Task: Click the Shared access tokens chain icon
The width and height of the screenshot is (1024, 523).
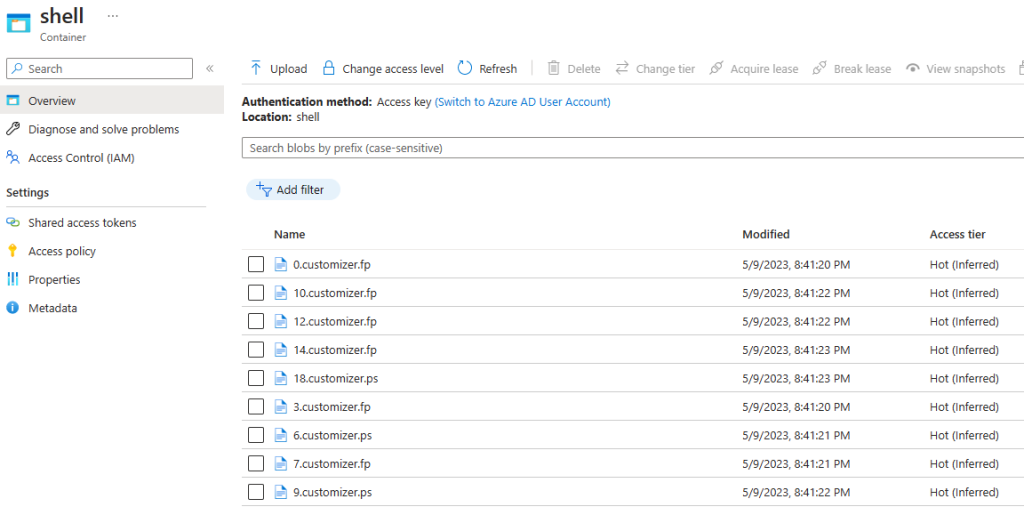Action: (x=12, y=223)
